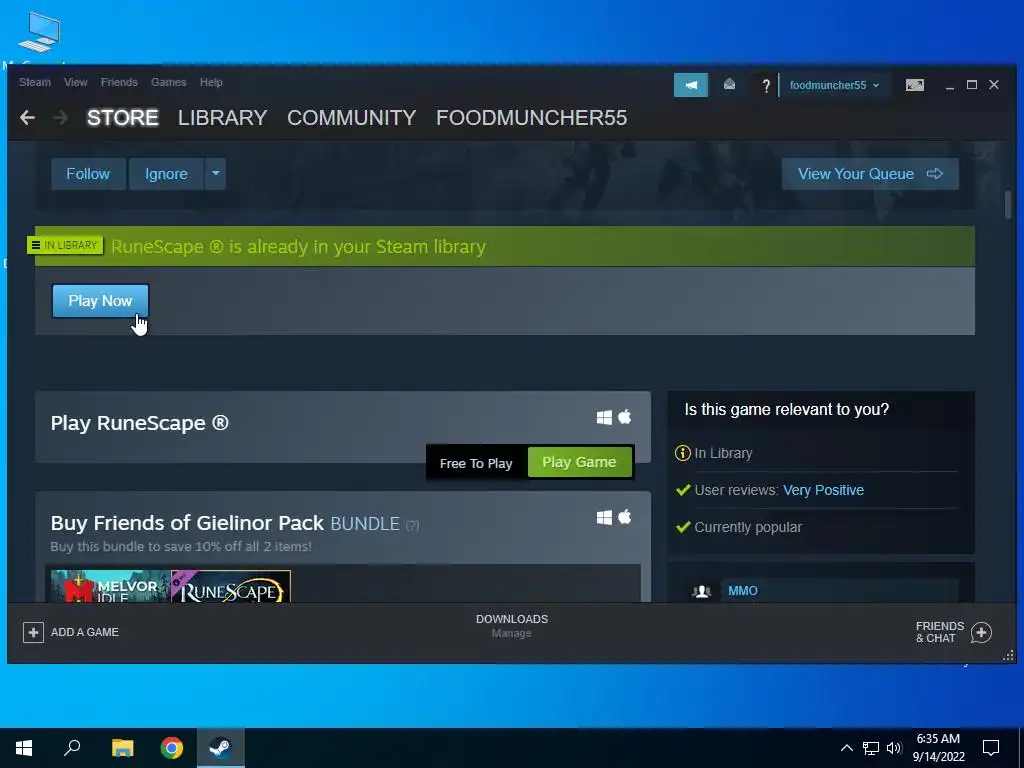The width and height of the screenshot is (1024, 768).
Task: Open the Friends menu
Action: 119,82
